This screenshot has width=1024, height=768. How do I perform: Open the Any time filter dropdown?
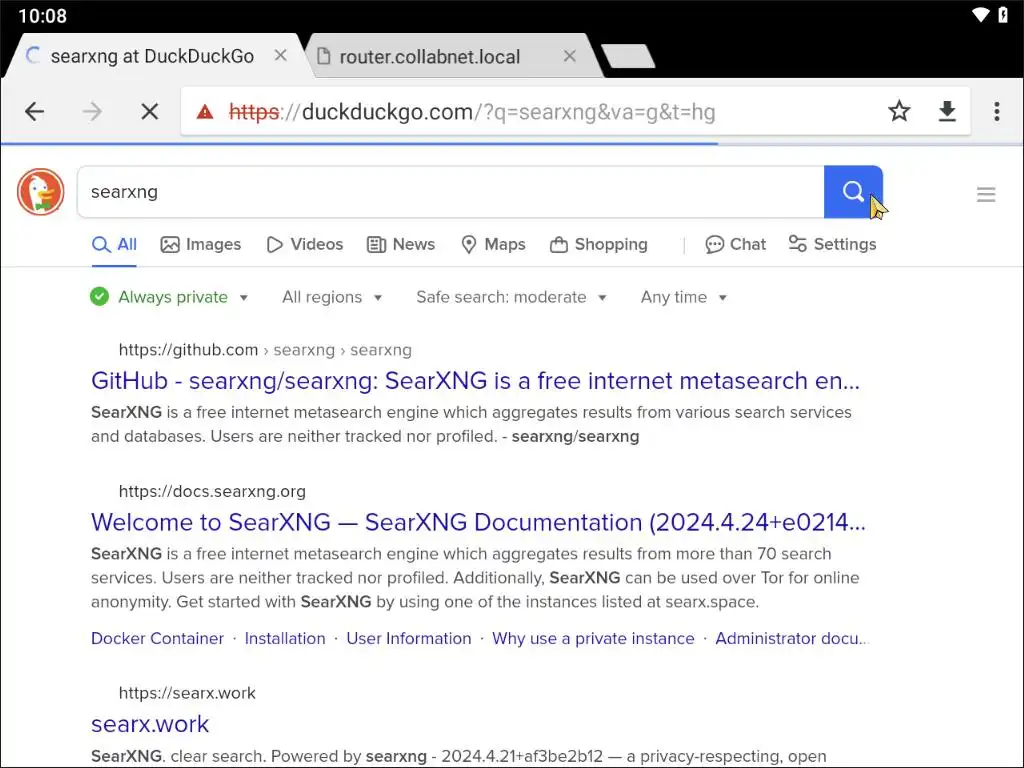pyautogui.click(x=684, y=297)
